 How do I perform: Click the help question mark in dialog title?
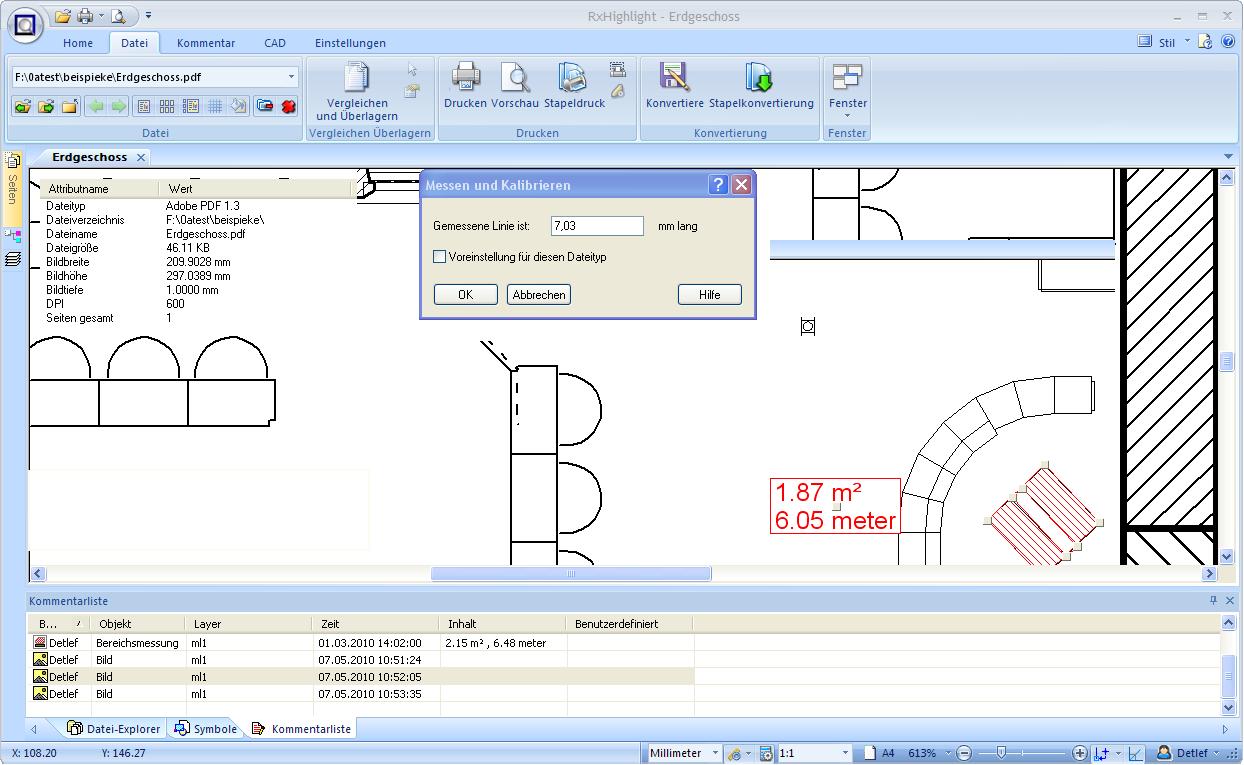(718, 185)
